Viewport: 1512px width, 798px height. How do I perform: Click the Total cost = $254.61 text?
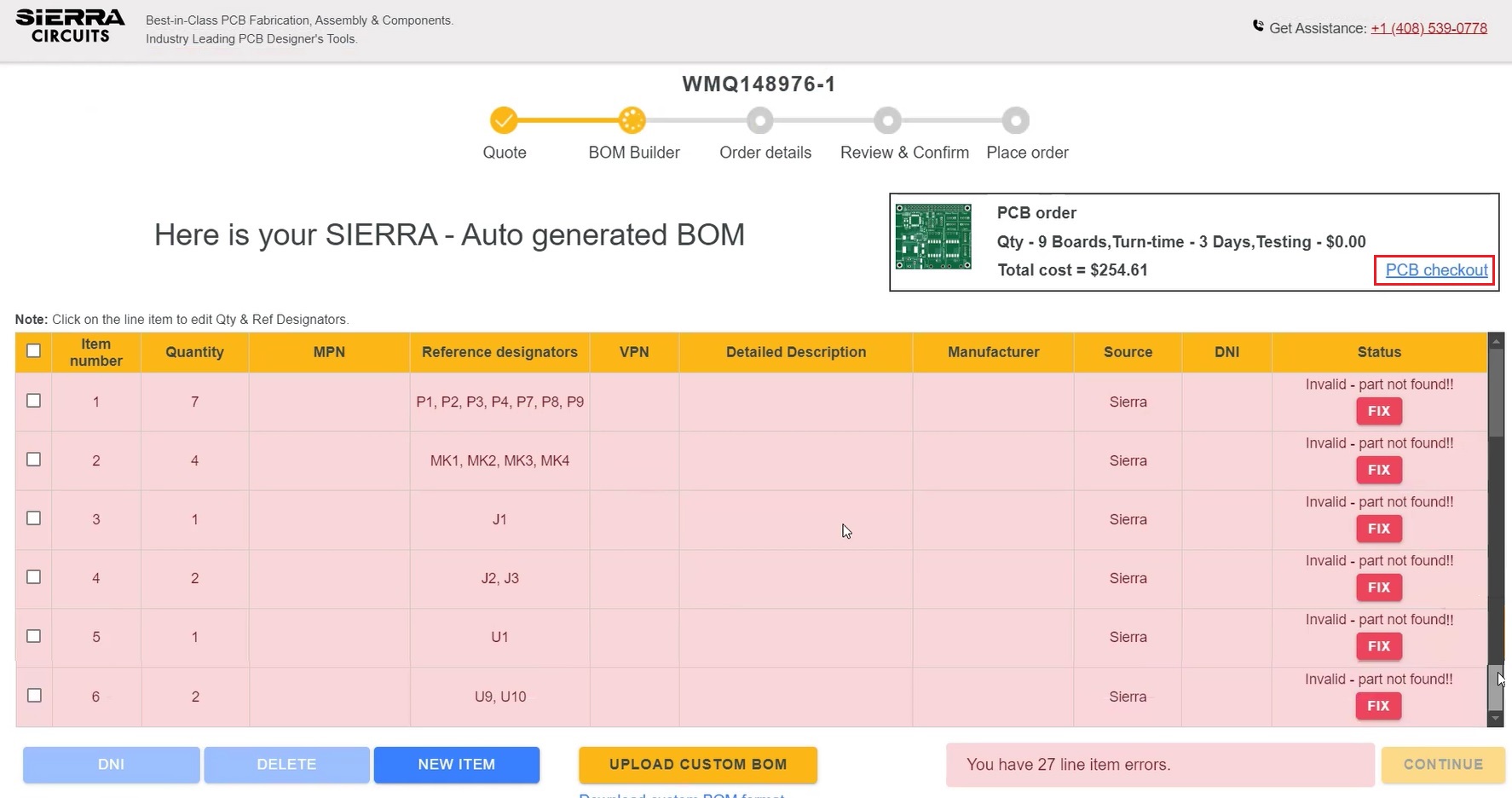[x=1072, y=270]
